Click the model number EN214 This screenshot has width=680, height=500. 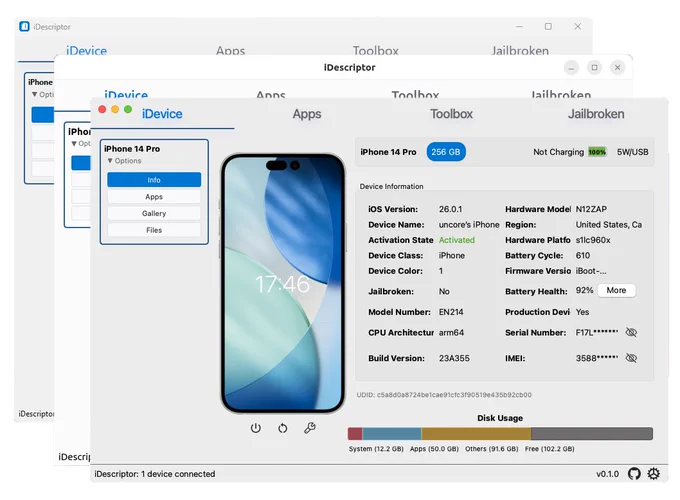pos(451,312)
